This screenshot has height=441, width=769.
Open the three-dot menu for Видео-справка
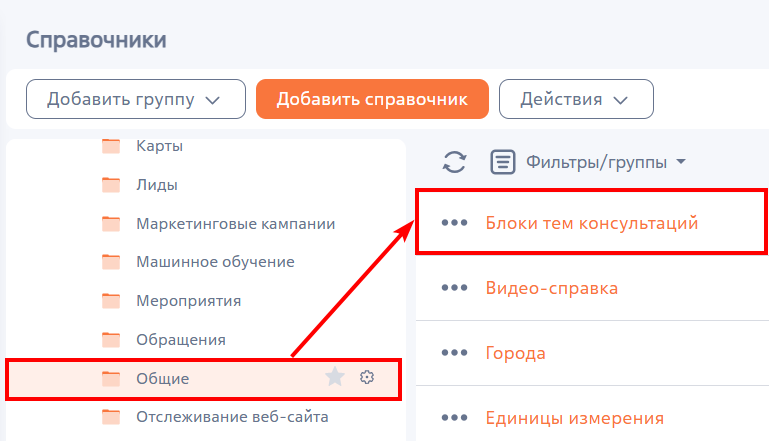point(454,287)
